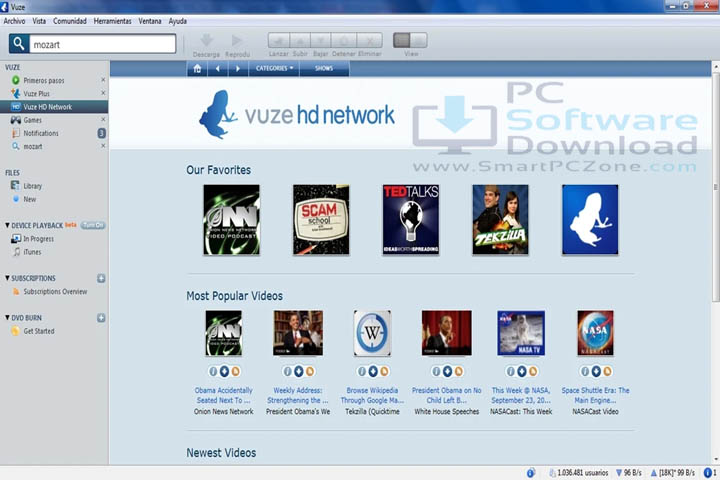Image resolution: width=720 pixels, height=480 pixels.
Task: Open the Scam School favorite thumbnail
Action: [321, 220]
